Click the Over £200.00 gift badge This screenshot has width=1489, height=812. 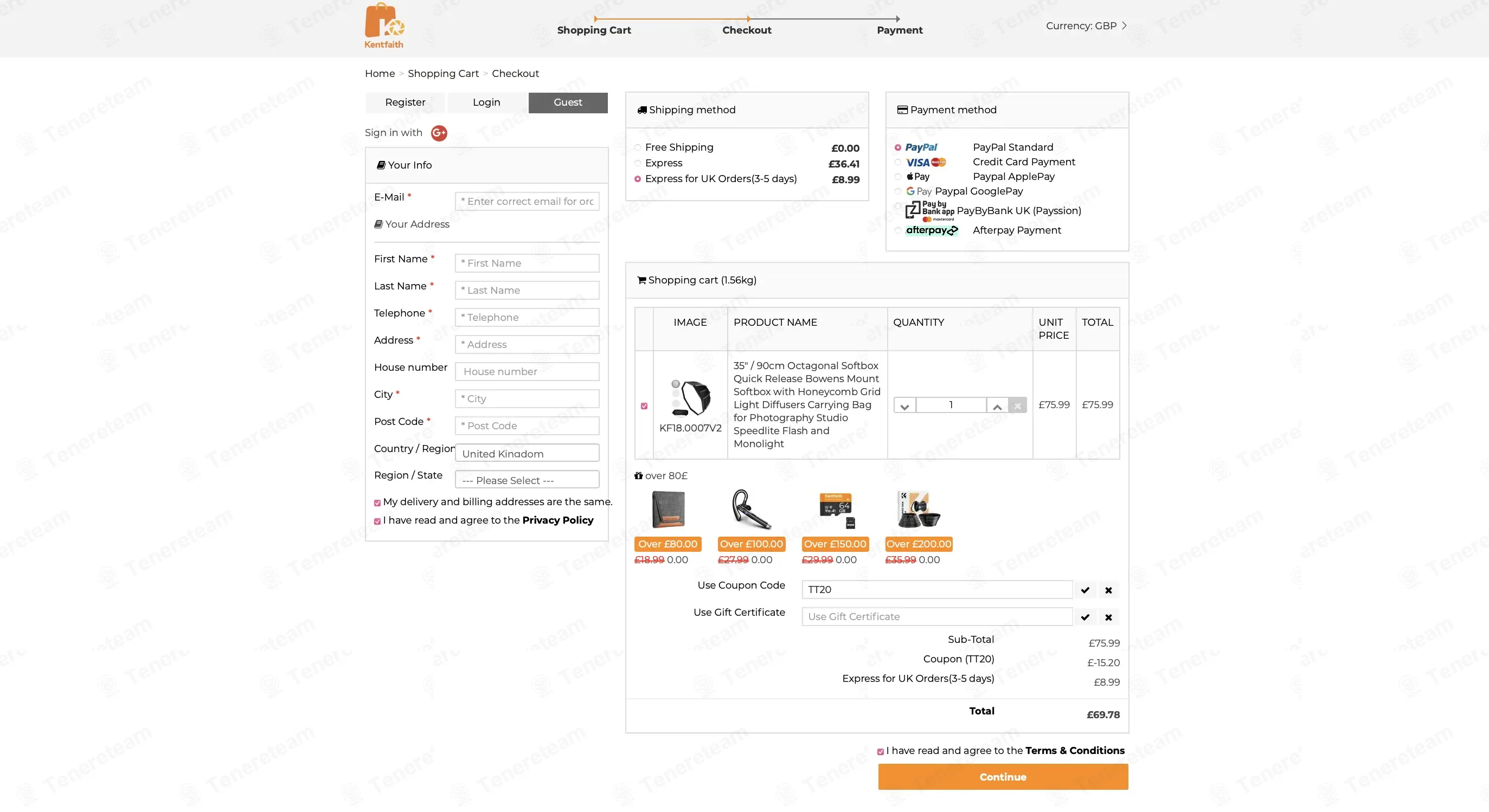(919, 544)
